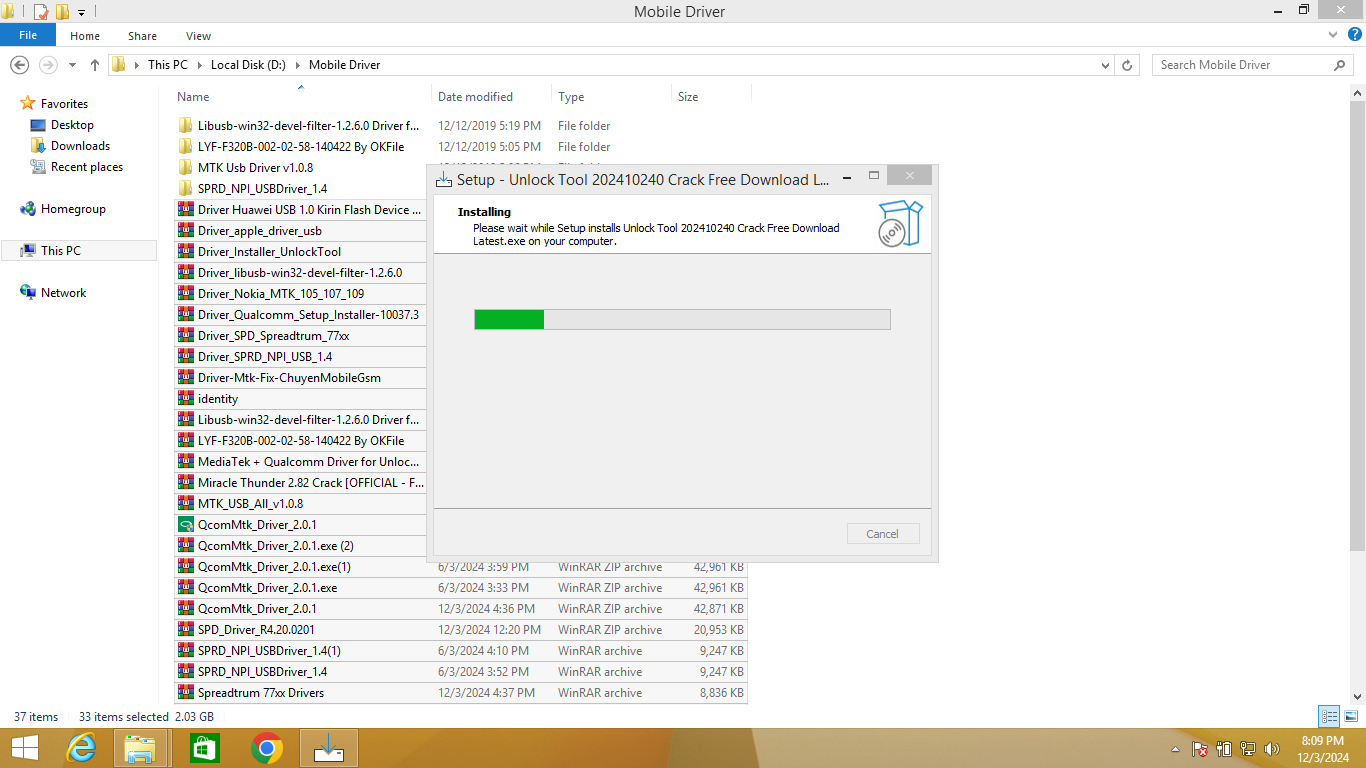Open the Customize Quick Access Toolbar dropdown
The width and height of the screenshot is (1366, 768).
pos(82,12)
